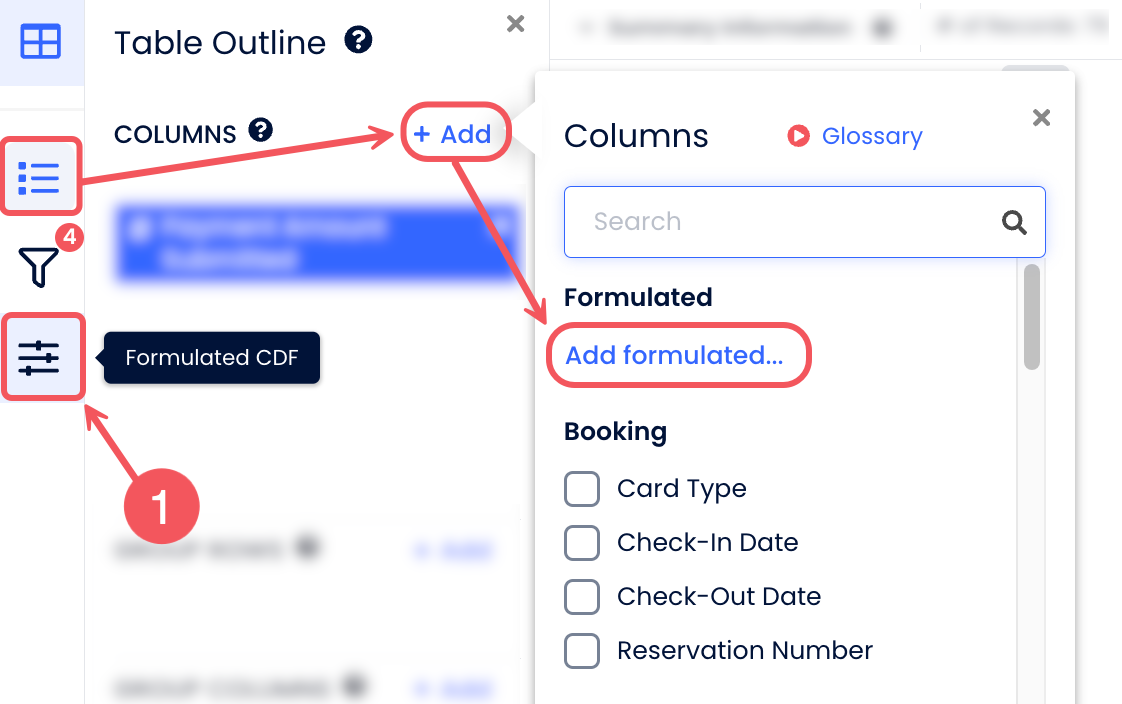1122x704 pixels.
Task: Click the column Search field
Action: 790,222
